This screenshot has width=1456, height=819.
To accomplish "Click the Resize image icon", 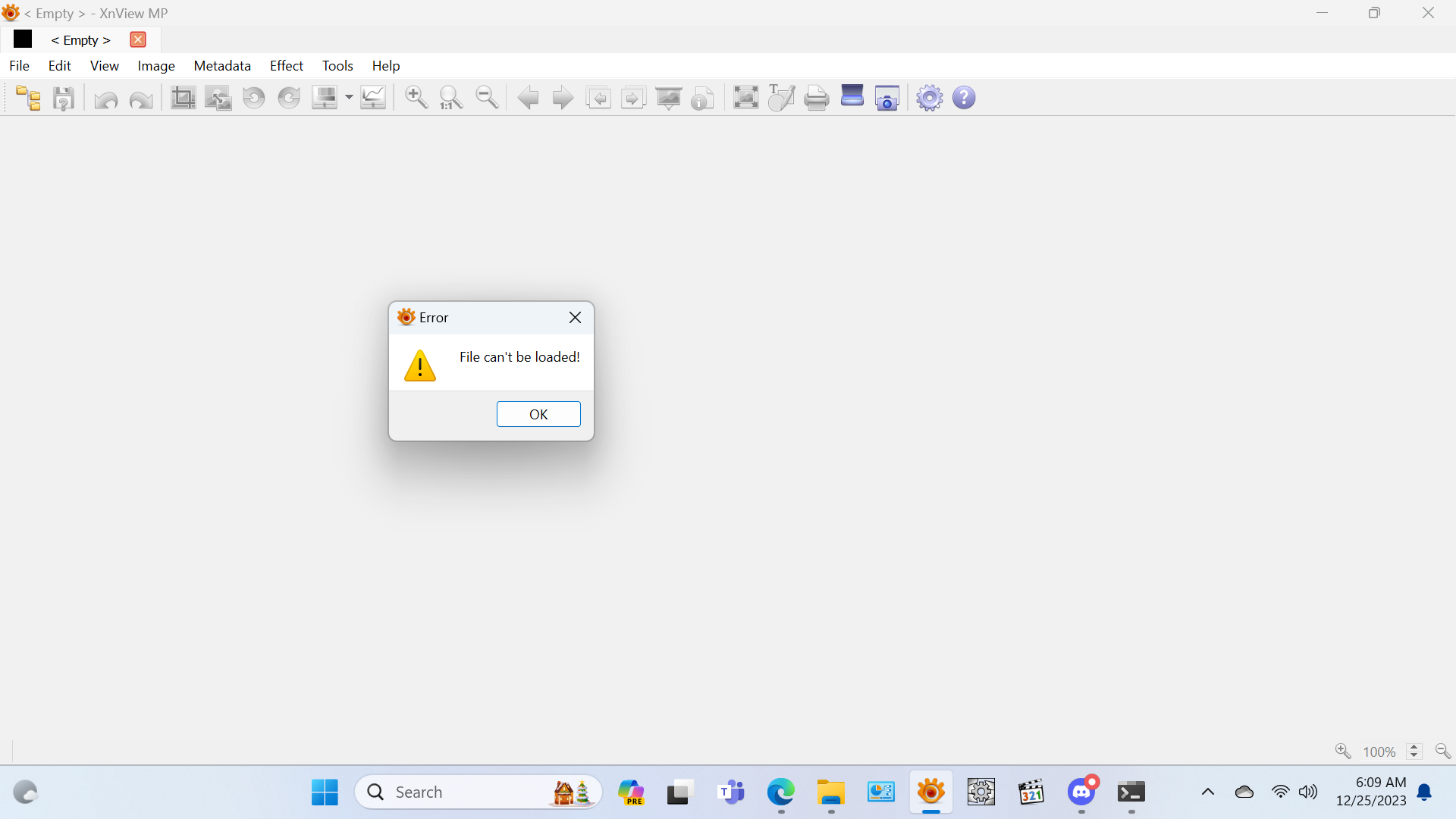I will click(218, 98).
